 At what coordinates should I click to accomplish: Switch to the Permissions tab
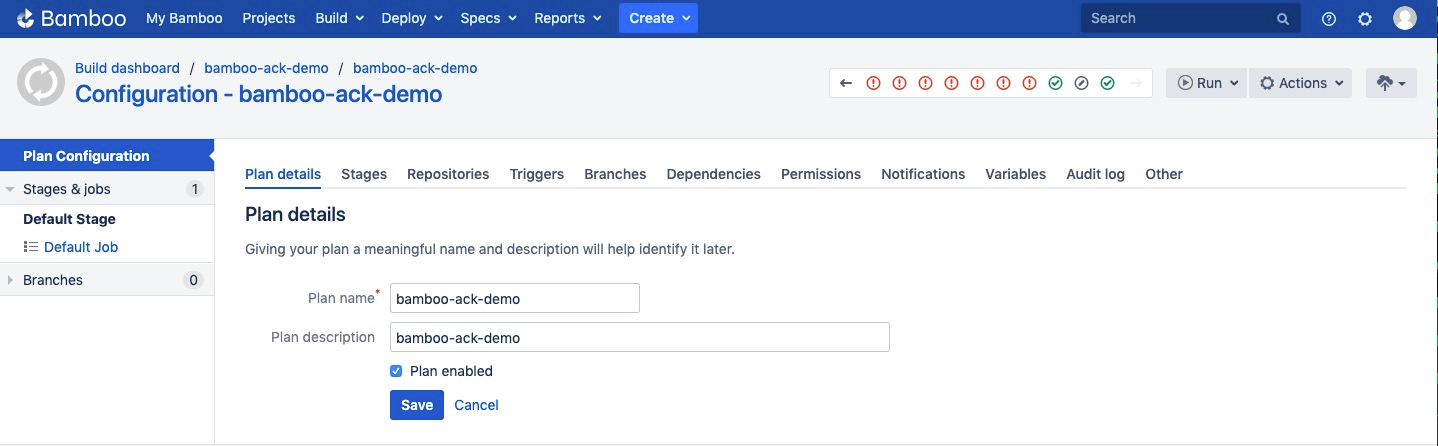pos(821,174)
